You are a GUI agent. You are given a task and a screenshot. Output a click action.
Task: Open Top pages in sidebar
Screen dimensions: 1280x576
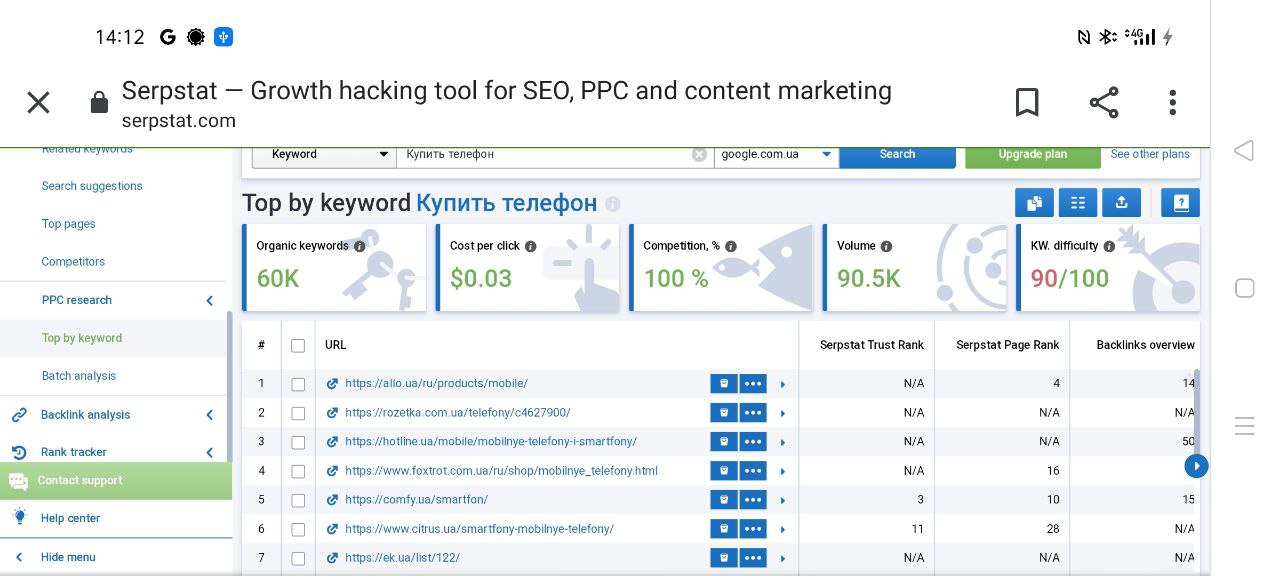coord(69,224)
